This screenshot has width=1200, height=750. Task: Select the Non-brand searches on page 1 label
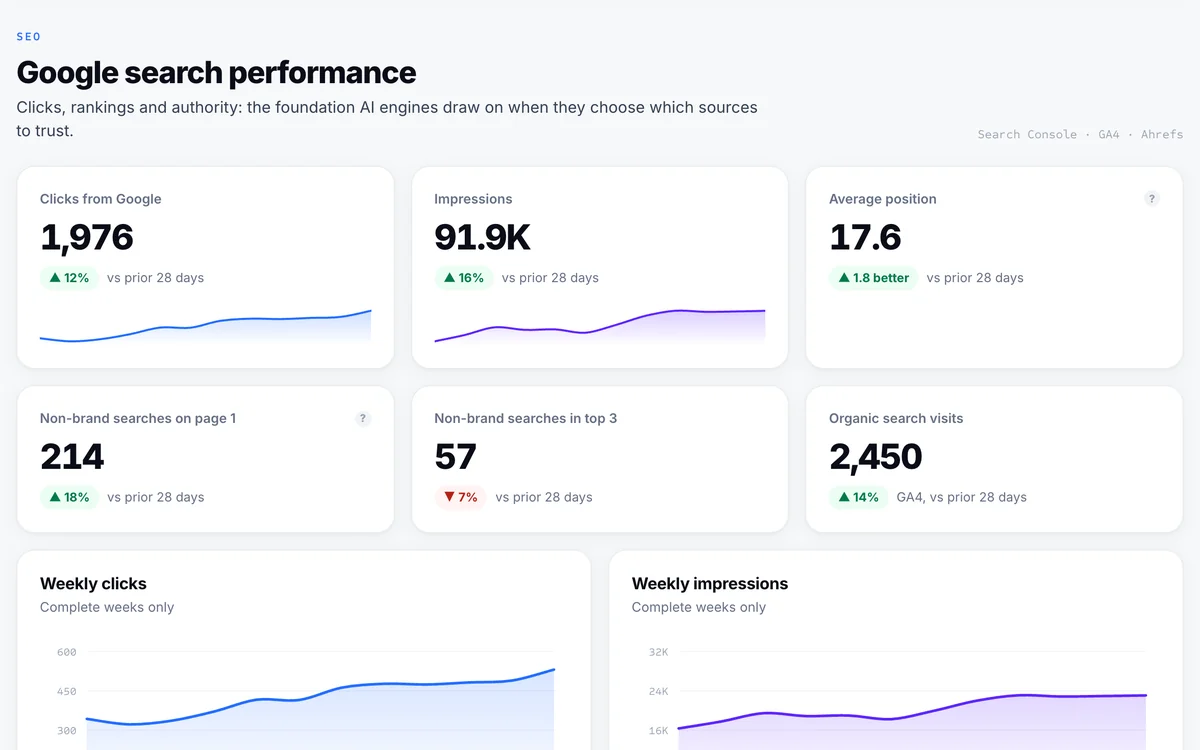138,418
